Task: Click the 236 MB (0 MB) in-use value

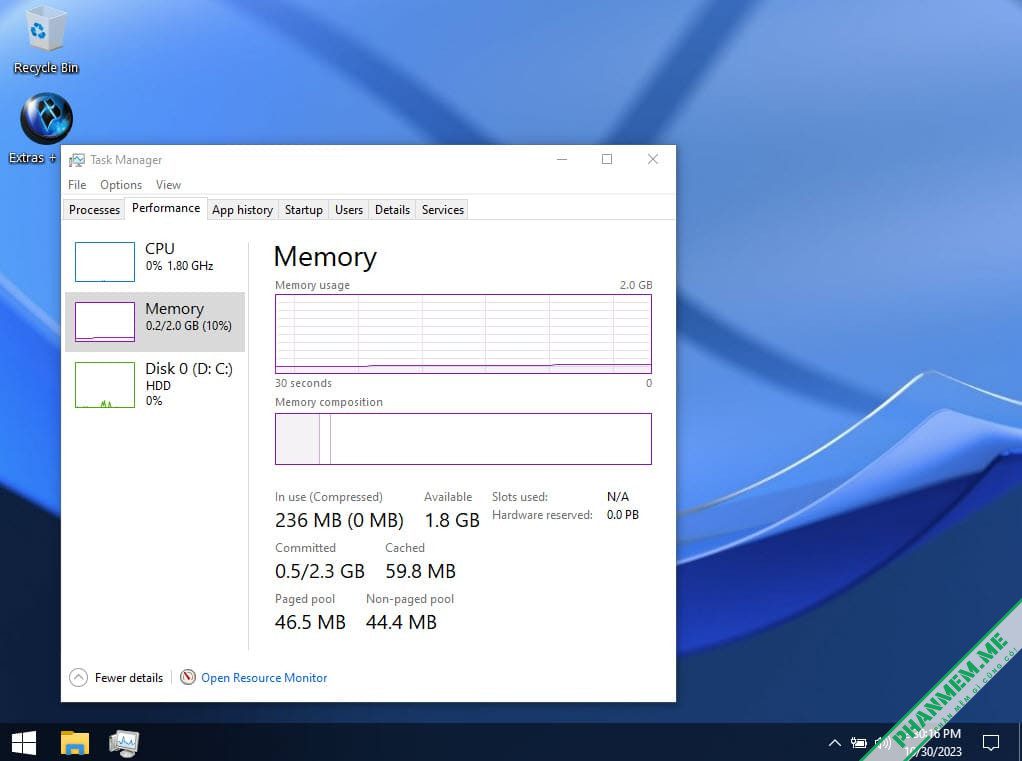Action: [x=339, y=520]
